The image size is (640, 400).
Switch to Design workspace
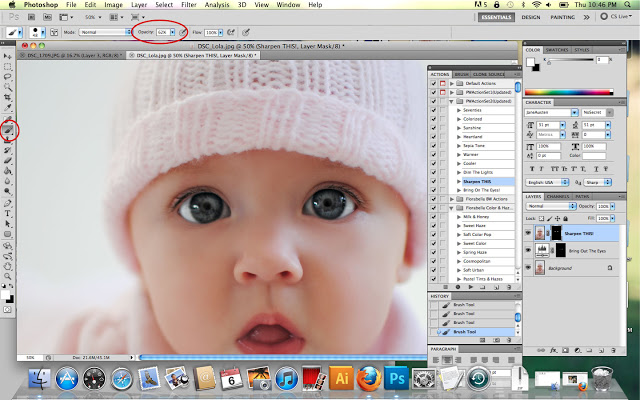click(531, 17)
